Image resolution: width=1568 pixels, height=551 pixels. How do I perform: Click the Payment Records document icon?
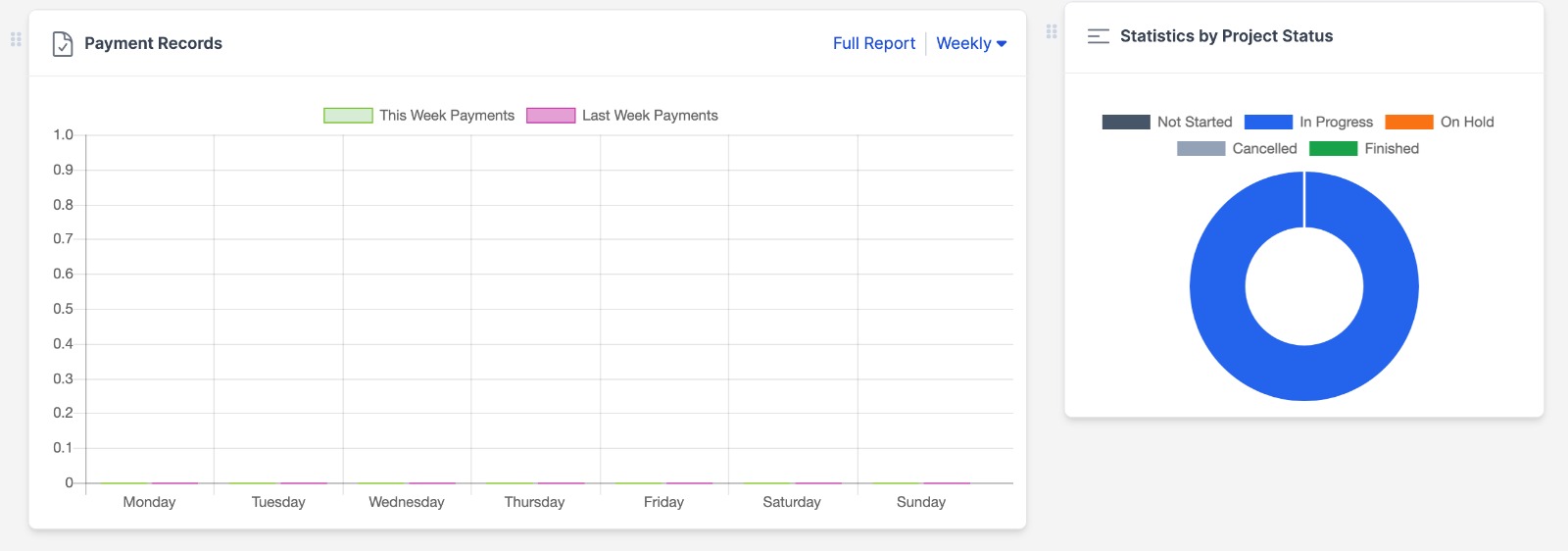(63, 44)
